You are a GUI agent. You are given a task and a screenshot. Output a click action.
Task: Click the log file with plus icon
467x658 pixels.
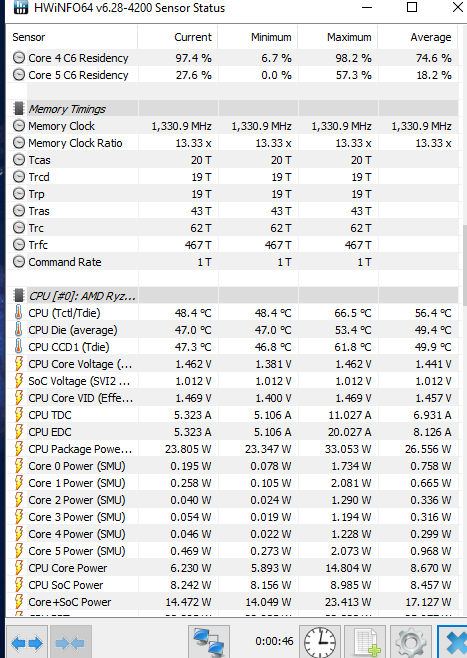click(x=365, y=642)
